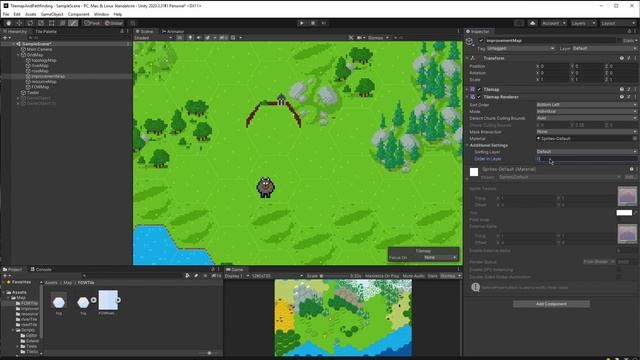The width and height of the screenshot is (640, 360).
Task: Open Transform component help icon
Action: [622, 58]
